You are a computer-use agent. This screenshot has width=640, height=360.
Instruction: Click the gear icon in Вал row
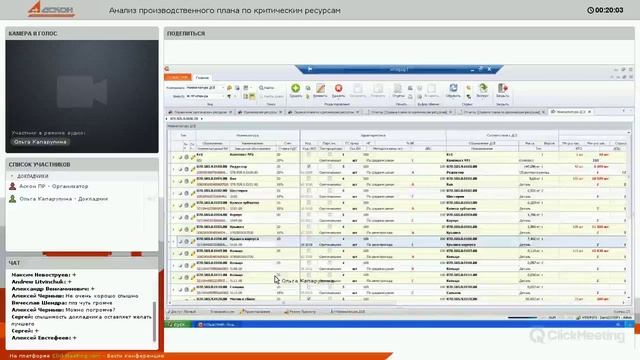coord(187,181)
